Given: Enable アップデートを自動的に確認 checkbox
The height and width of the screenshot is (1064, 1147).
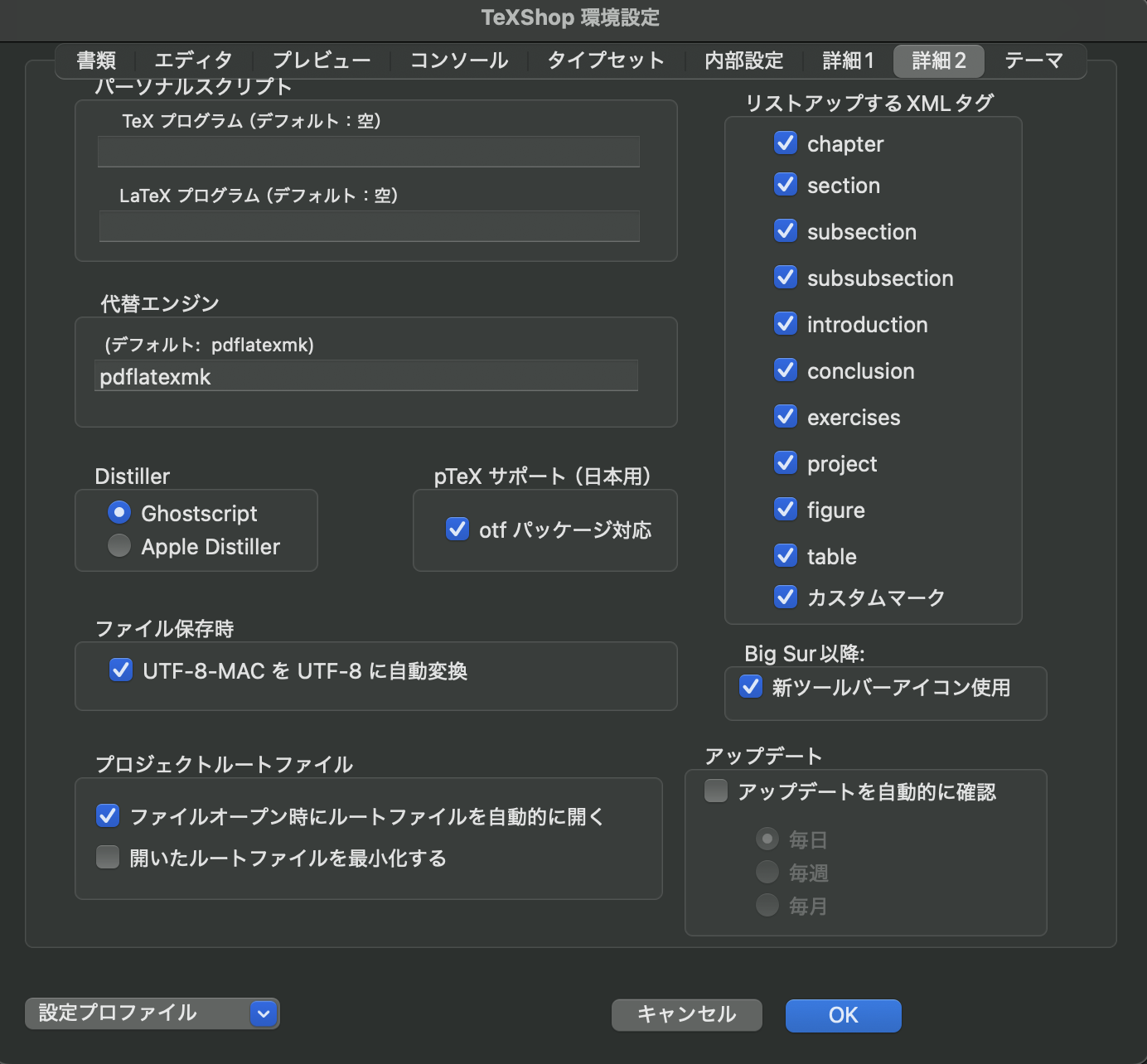Looking at the screenshot, I should pos(716,791).
